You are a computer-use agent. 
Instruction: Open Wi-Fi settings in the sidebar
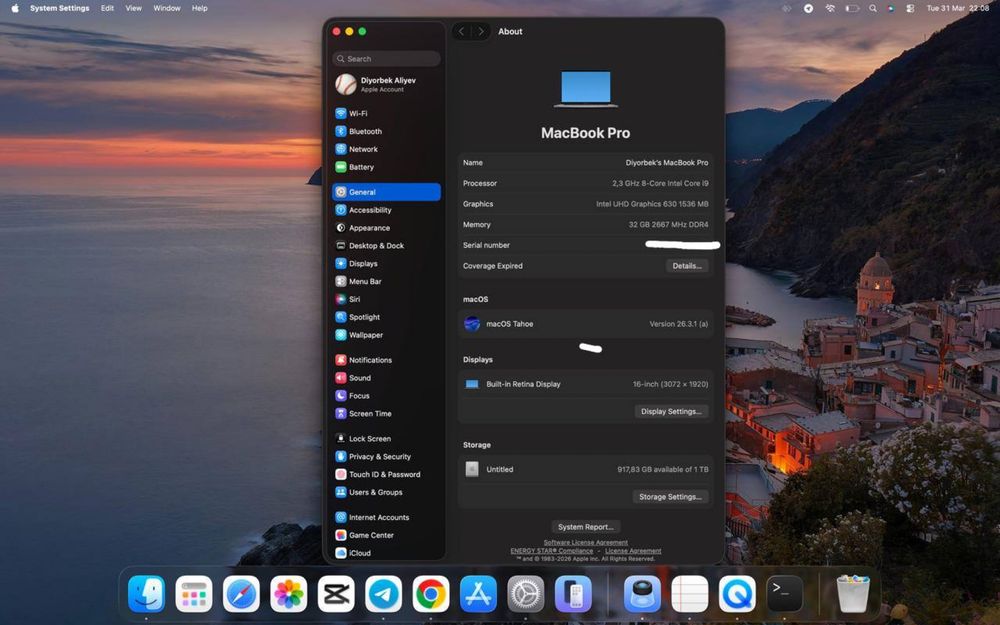pos(386,114)
